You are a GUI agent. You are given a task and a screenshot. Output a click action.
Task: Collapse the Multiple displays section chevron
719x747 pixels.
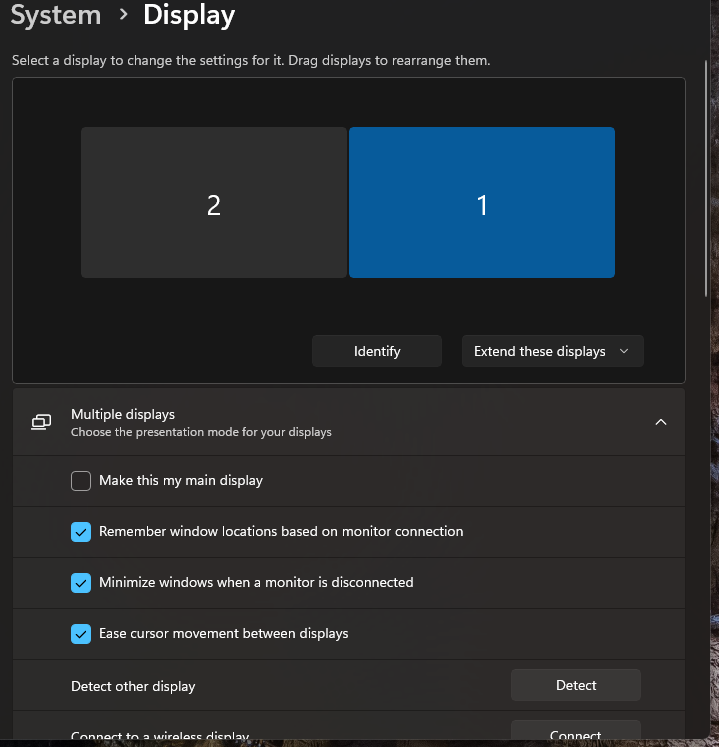660,422
